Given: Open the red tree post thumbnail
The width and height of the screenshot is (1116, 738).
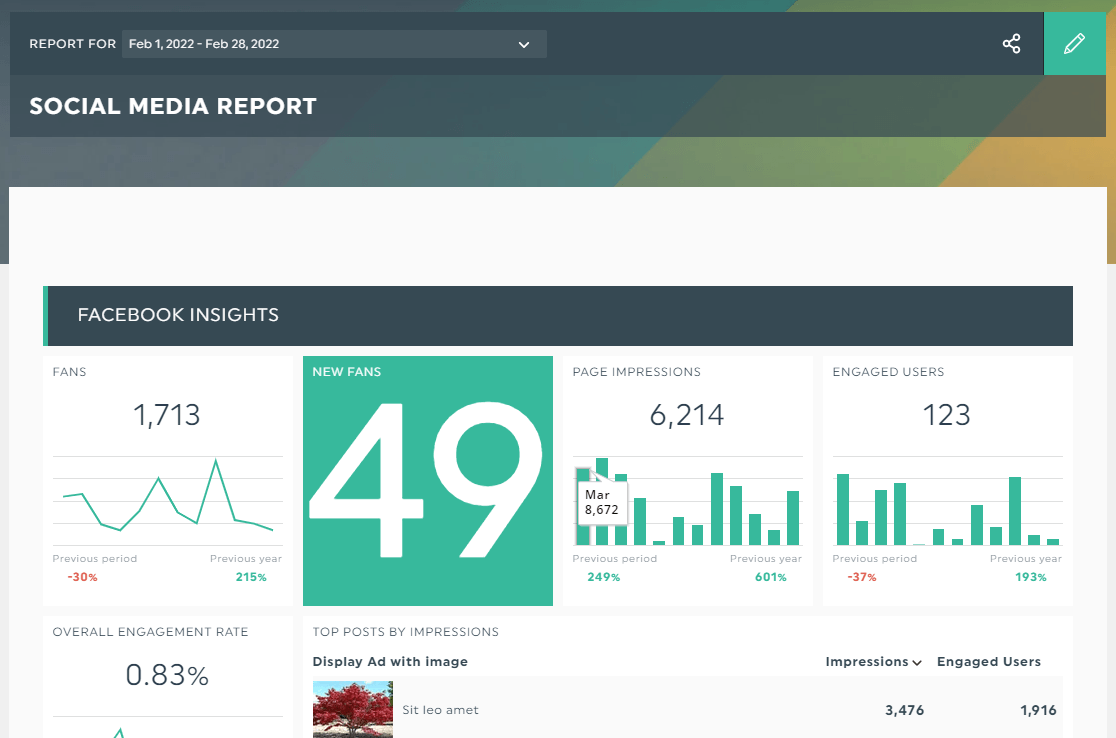Looking at the screenshot, I should click(x=352, y=710).
